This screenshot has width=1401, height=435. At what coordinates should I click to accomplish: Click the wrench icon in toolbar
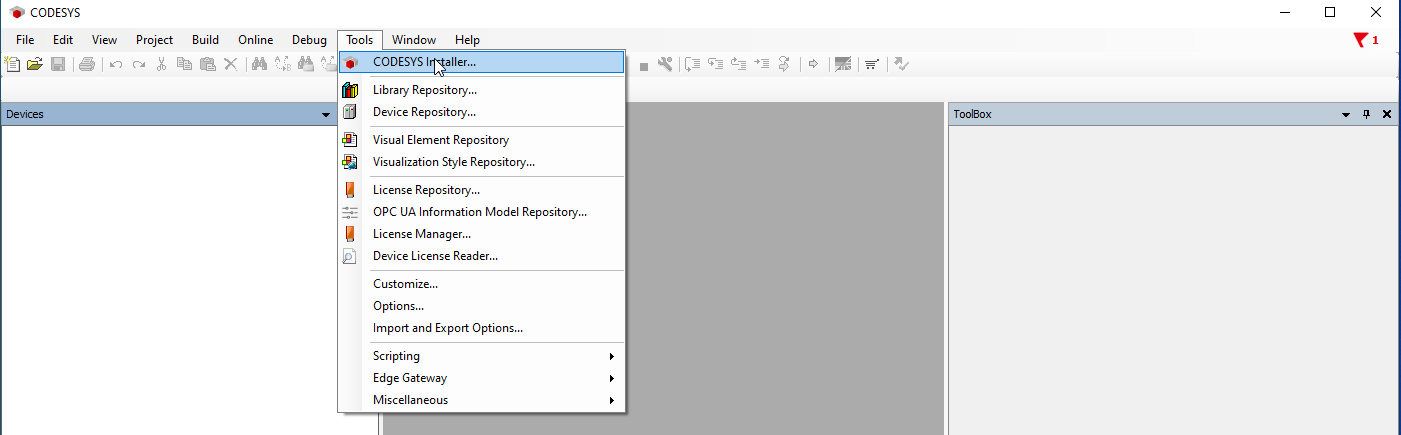point(665,64)
